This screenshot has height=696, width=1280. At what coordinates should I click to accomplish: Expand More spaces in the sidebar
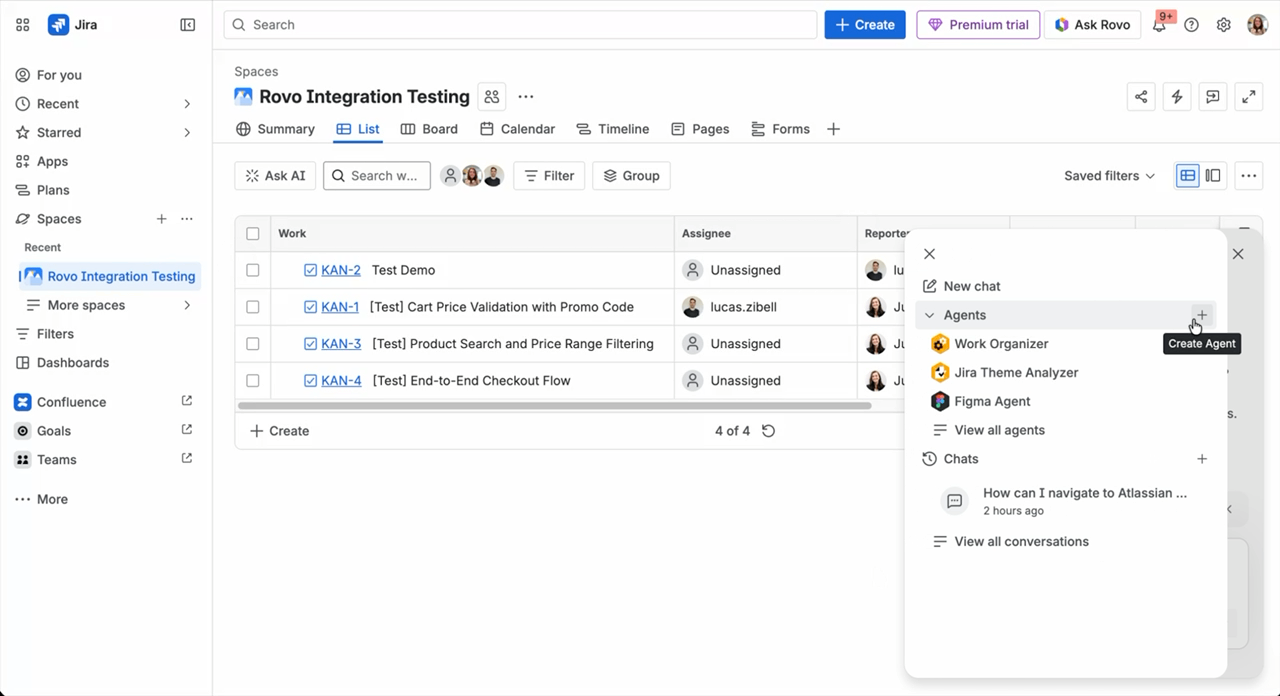[x=187, y=305]
